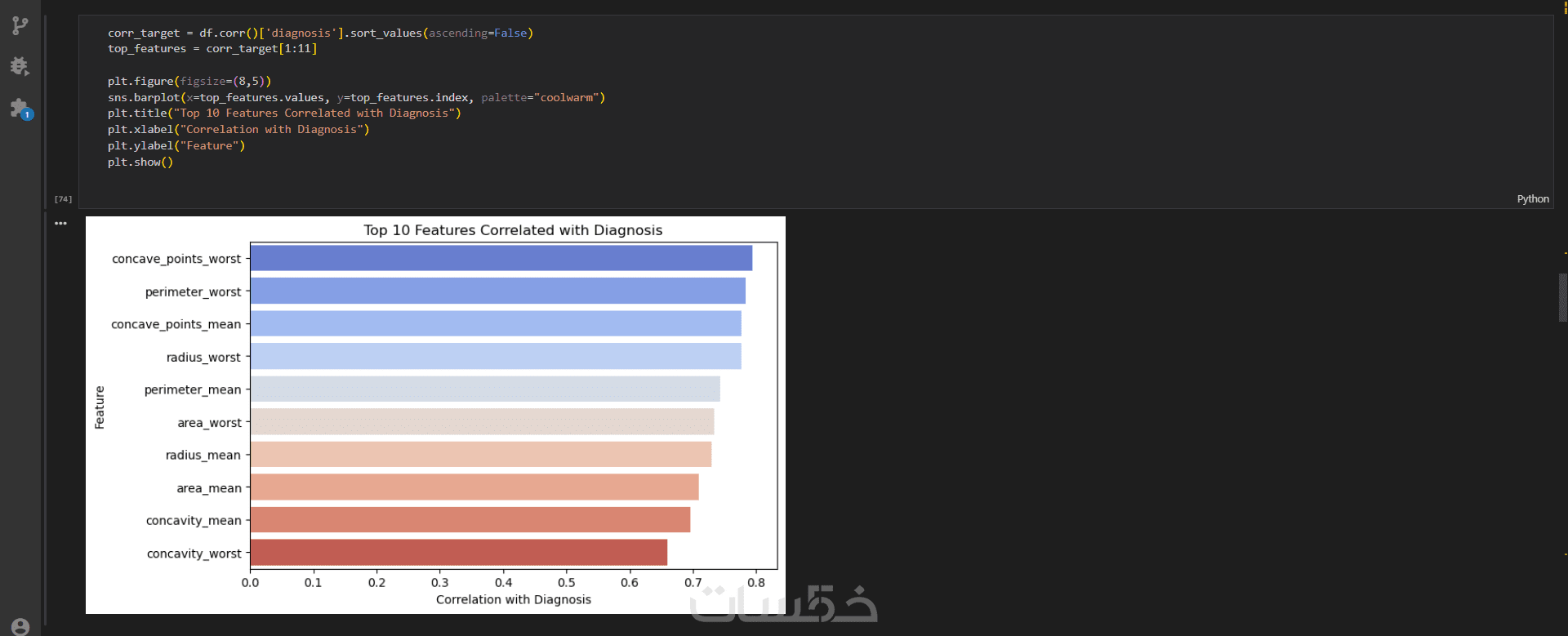
Task: Click the vertical scrollbar thumb
Action: [1562, 298]
